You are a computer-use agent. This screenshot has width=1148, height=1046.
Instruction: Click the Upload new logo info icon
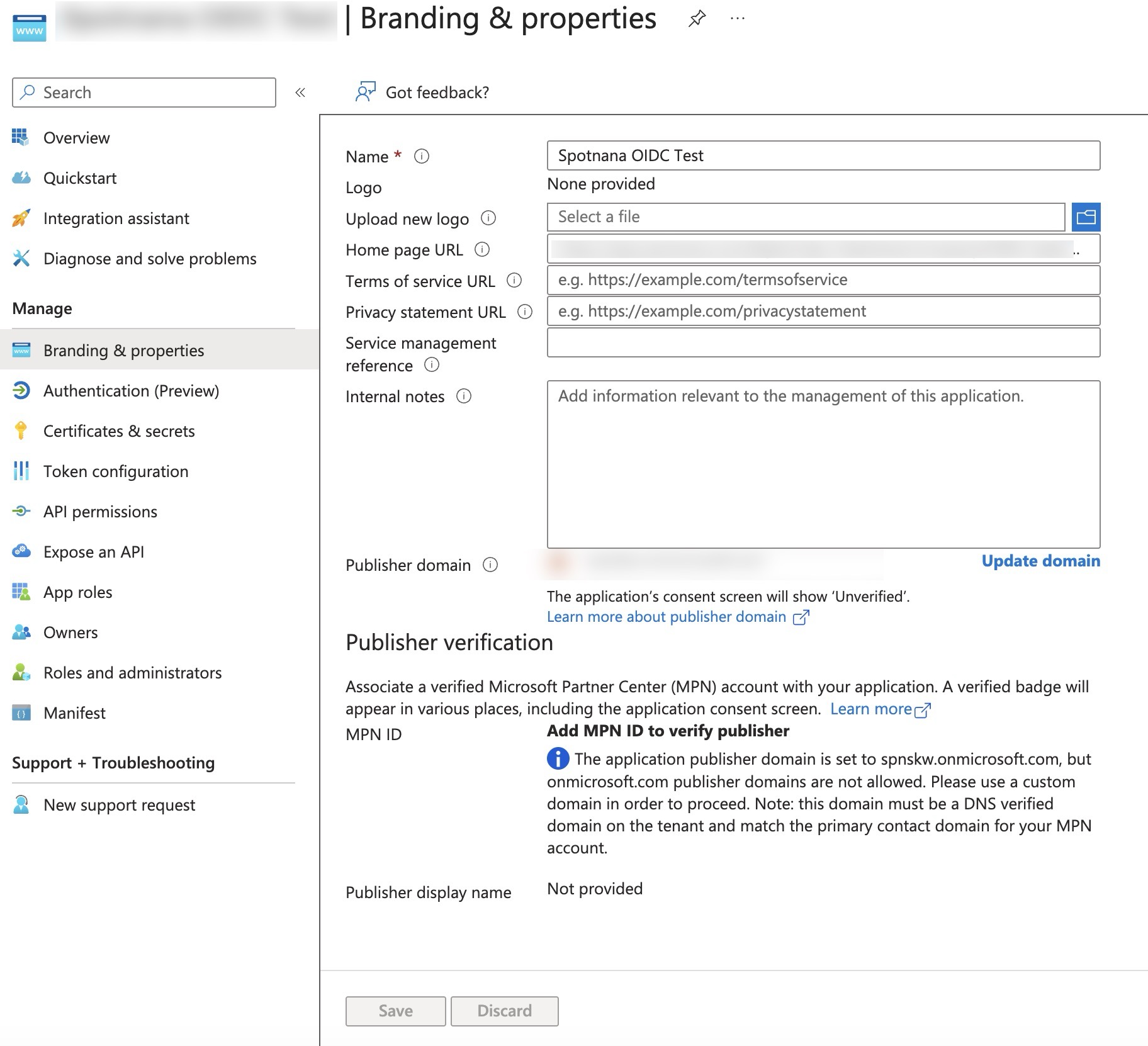[488, 218]
